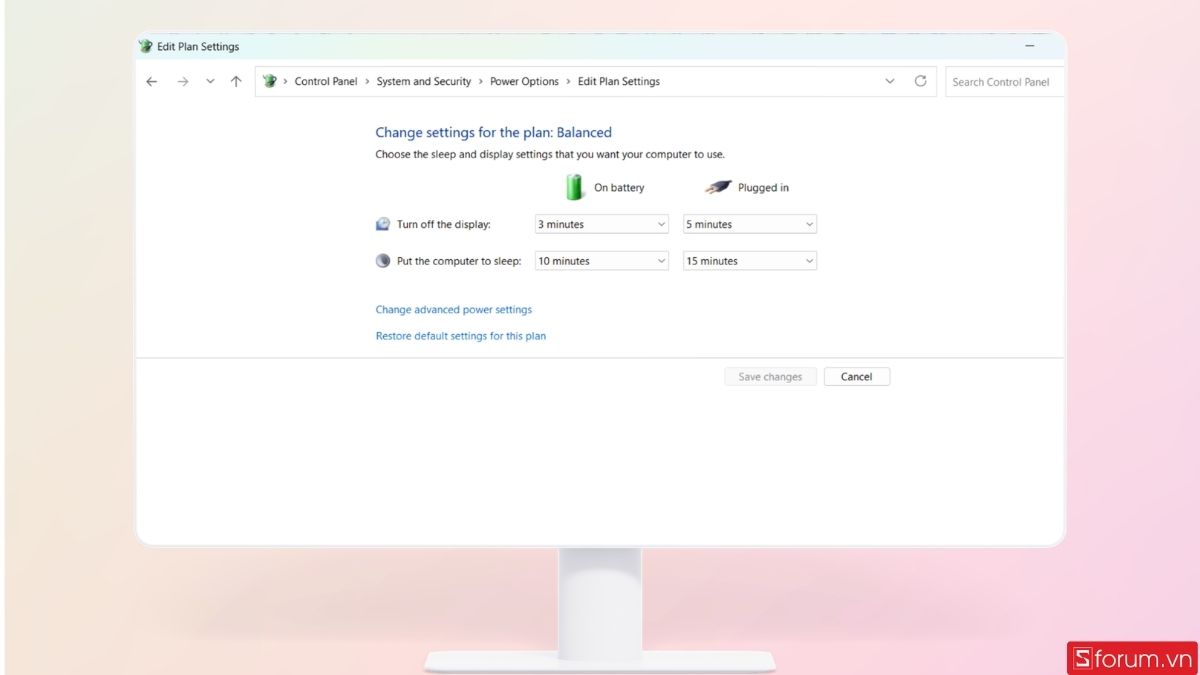Click the Cancel button
Image resolution: width=1200 pixels, height=675 pixels.
tap(856, 377)
